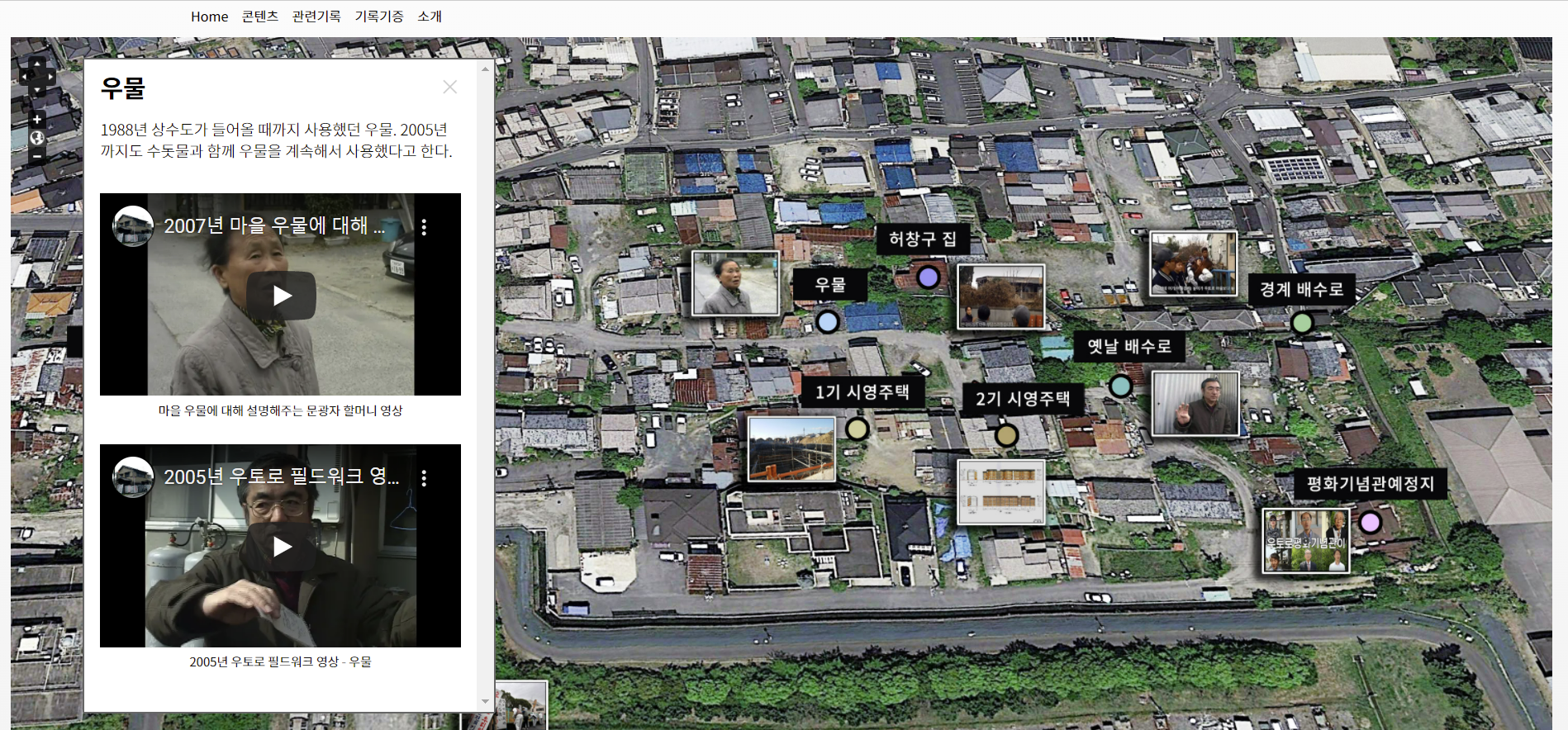Open the 콘텐츠 menu
Image resolution: width=1568 pixels, height=730 pixels.
click(x=259, y=17)
